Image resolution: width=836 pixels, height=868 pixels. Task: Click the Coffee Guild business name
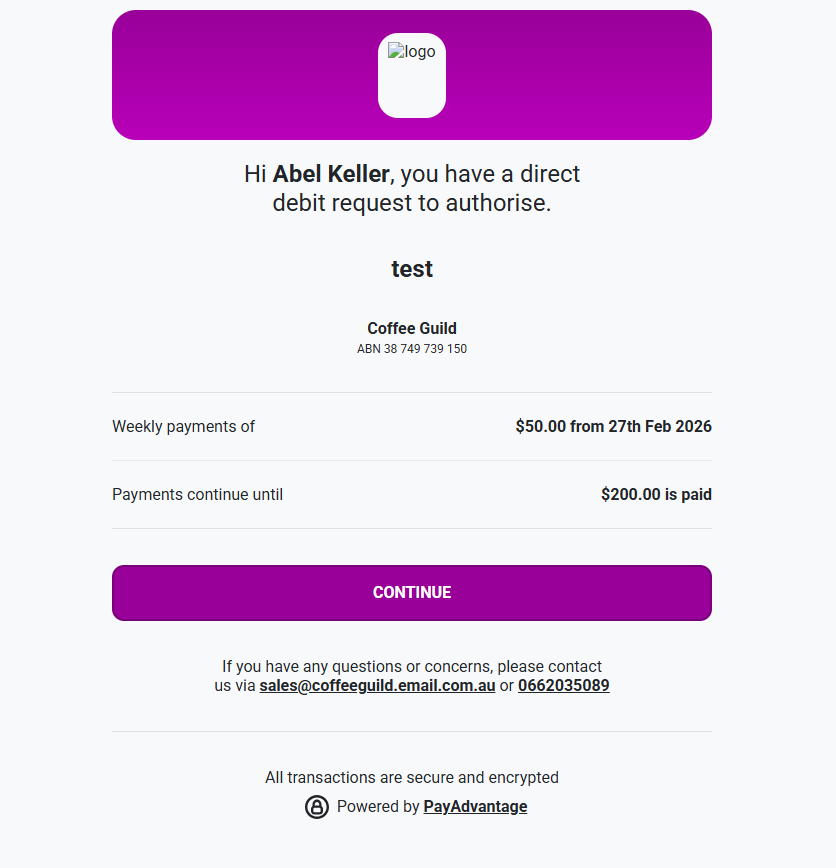[x=412, y=328]
